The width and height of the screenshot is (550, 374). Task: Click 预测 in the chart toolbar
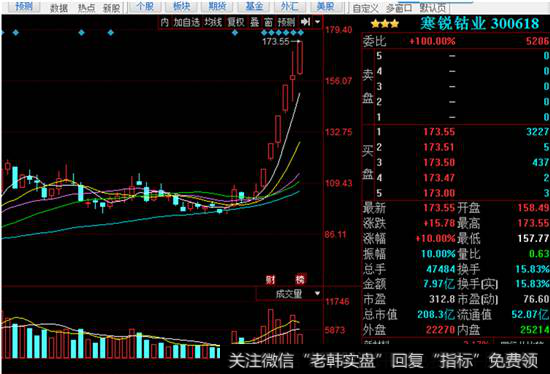click(286, 22)
